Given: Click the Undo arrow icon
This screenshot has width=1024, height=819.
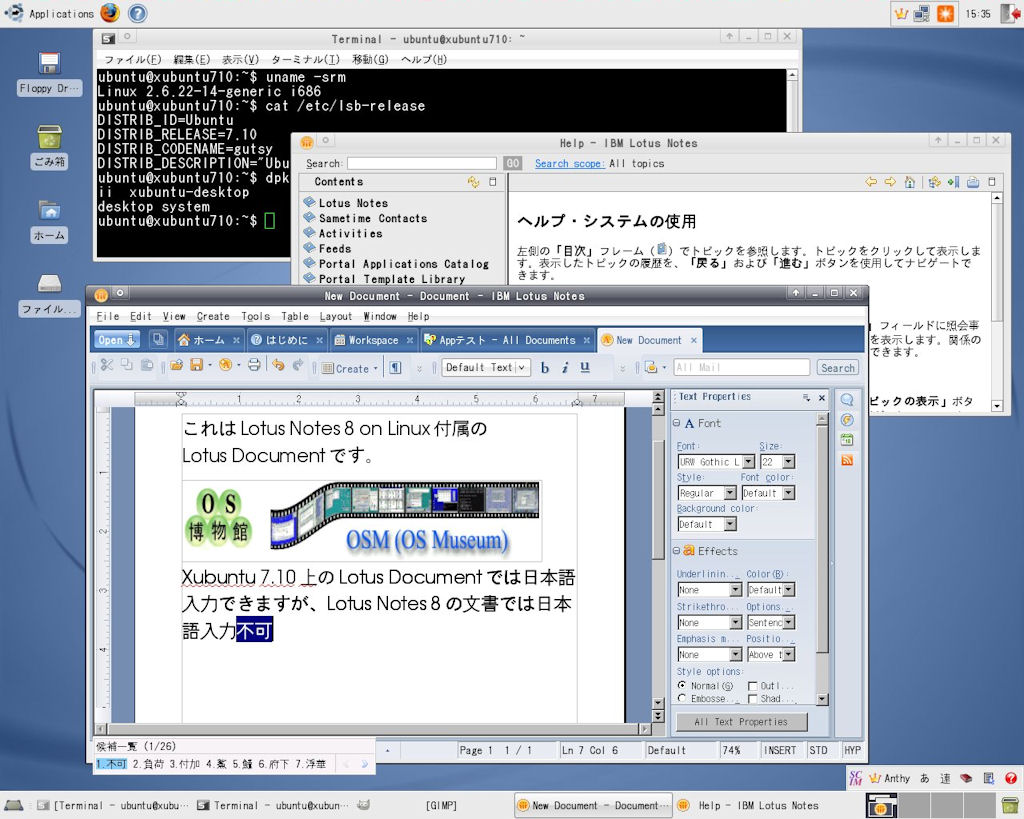Looking at the screenshot, I should pyautogui.click(x=278, y=366).
